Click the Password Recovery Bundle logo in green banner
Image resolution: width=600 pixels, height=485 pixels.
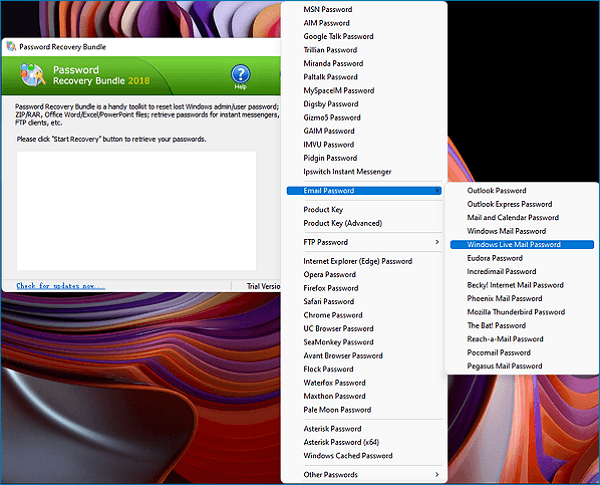[33, 75]
